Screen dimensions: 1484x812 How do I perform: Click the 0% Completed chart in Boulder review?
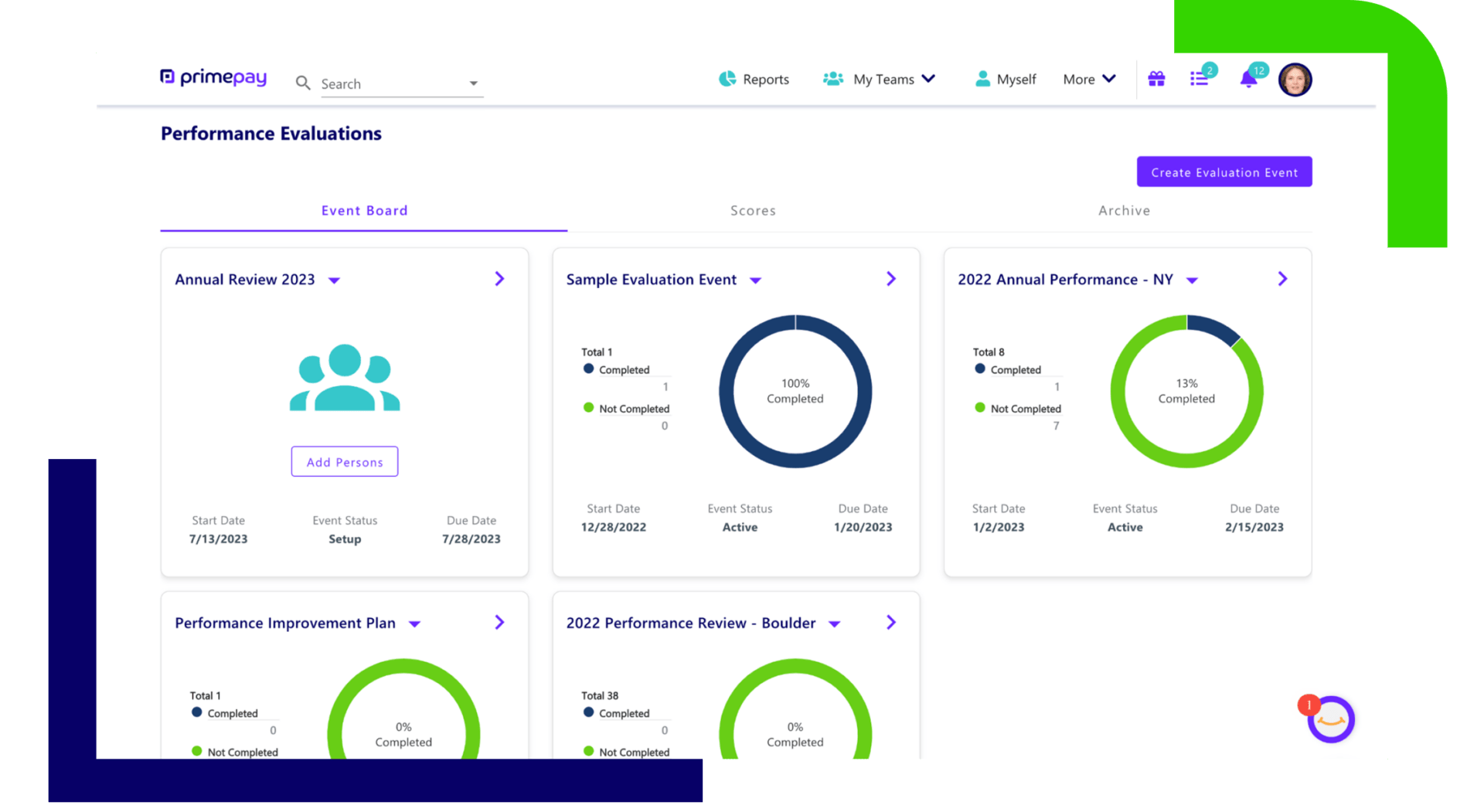[795, 709]
